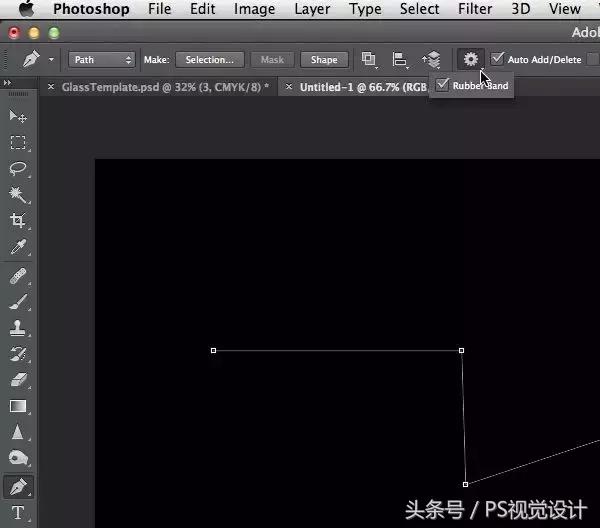This screenshot has height=528, width=600.
Task: Select the Clone Stamp tool
Action: point(18,328)
